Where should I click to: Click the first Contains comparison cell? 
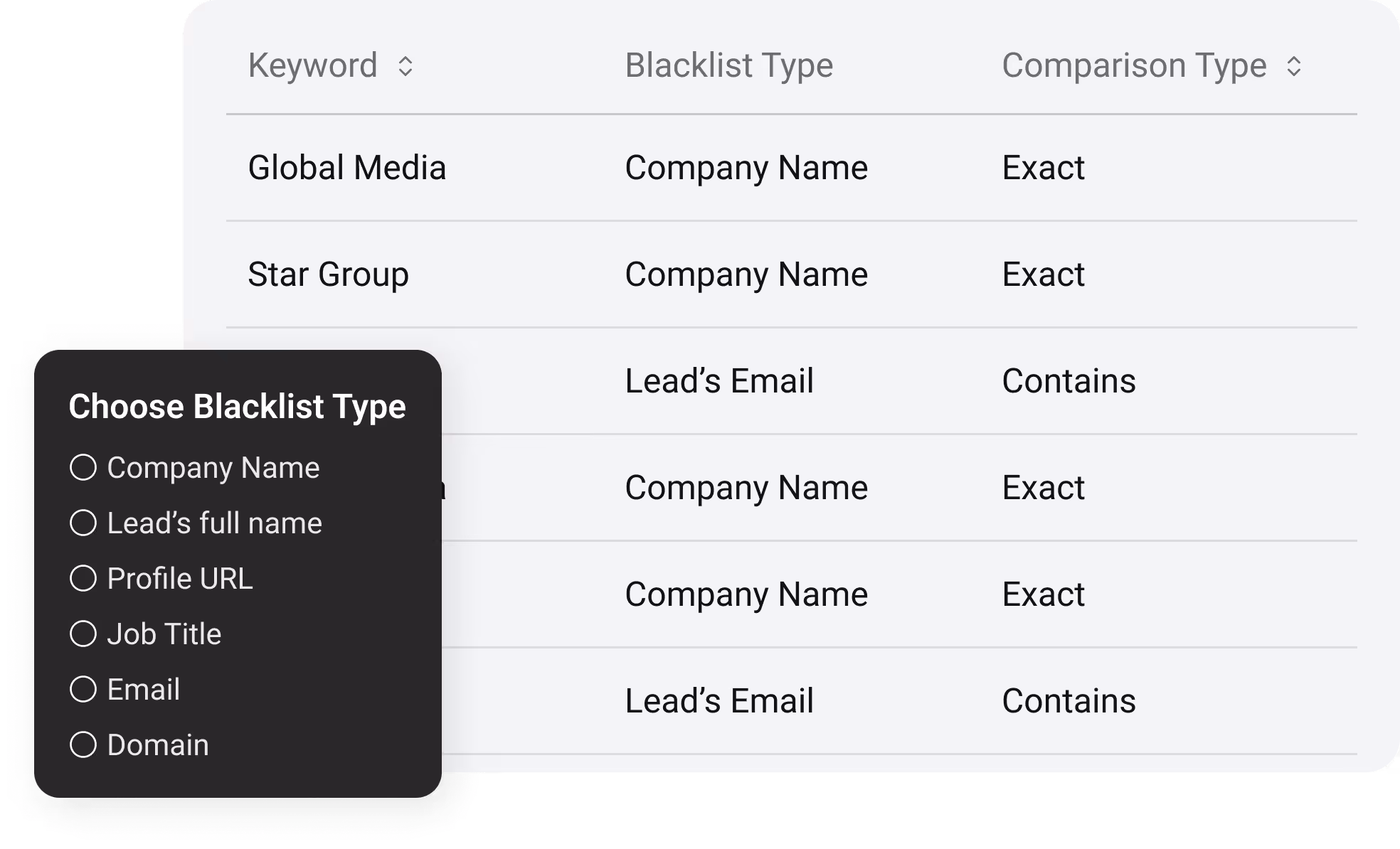[1068, 381]
